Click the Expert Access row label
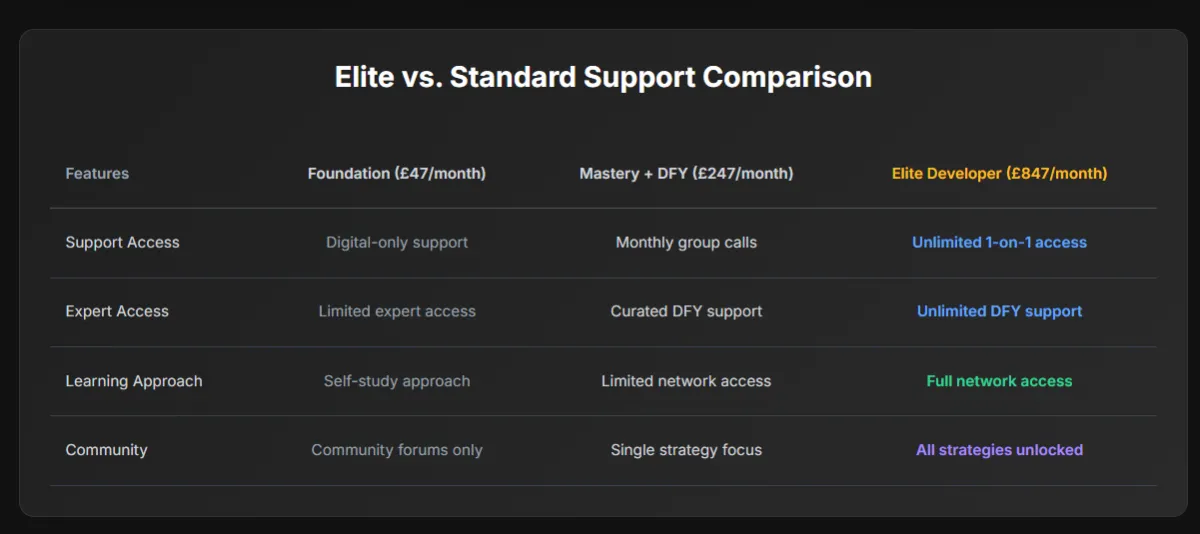Image resolution: width=1200 pixels, height=534 pixels. coord(117,312)
